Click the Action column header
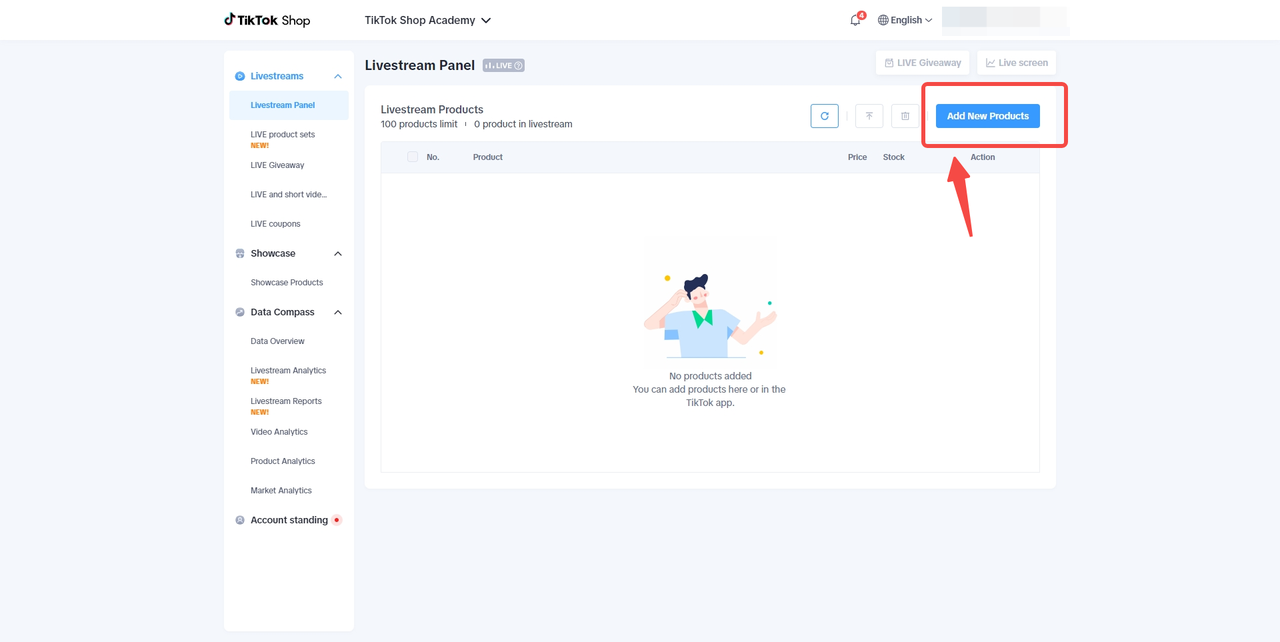Screen dimensions: 1280x642 (x=983, y=157)
